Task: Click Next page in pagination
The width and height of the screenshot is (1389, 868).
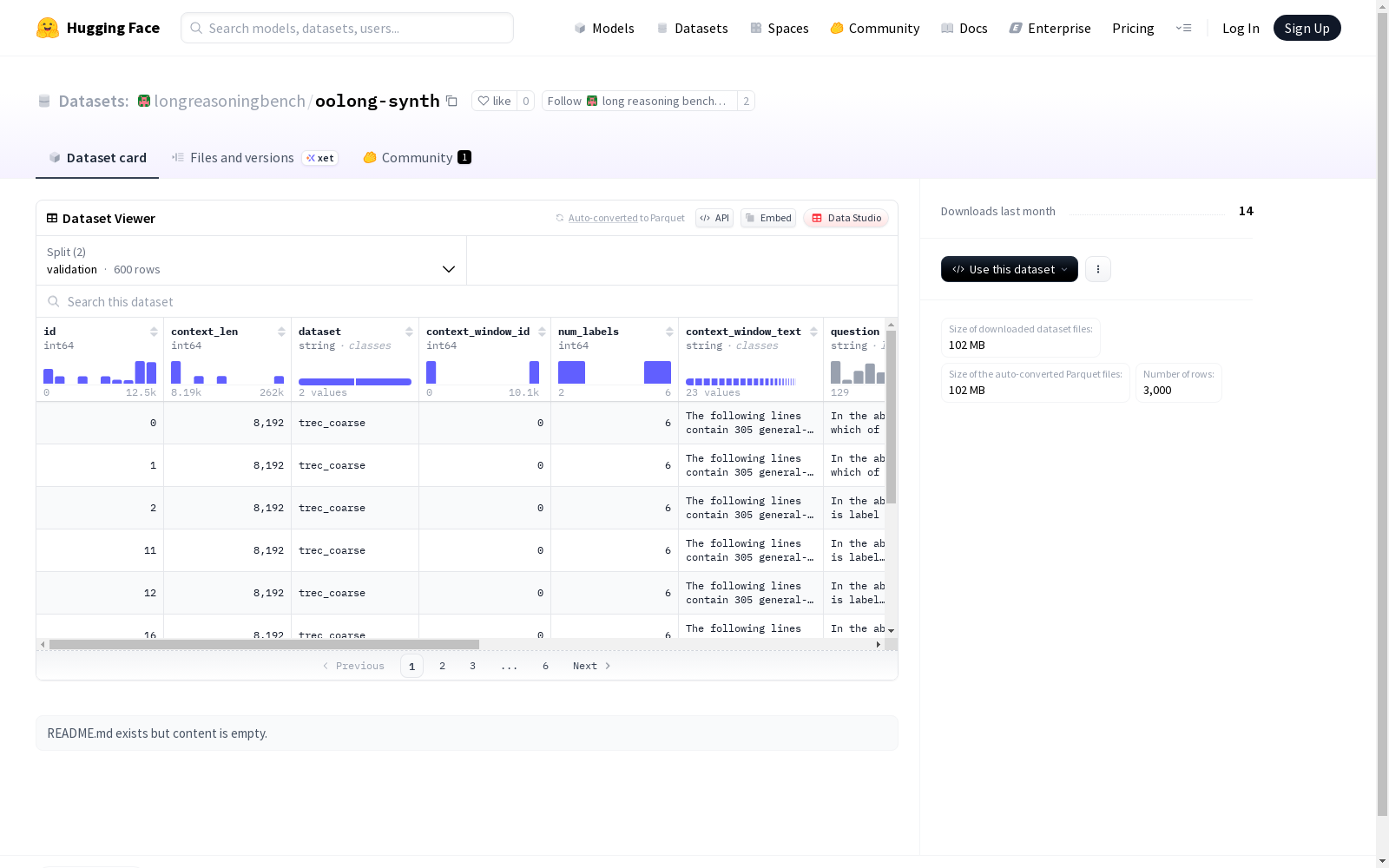Action: pos(591,666)
